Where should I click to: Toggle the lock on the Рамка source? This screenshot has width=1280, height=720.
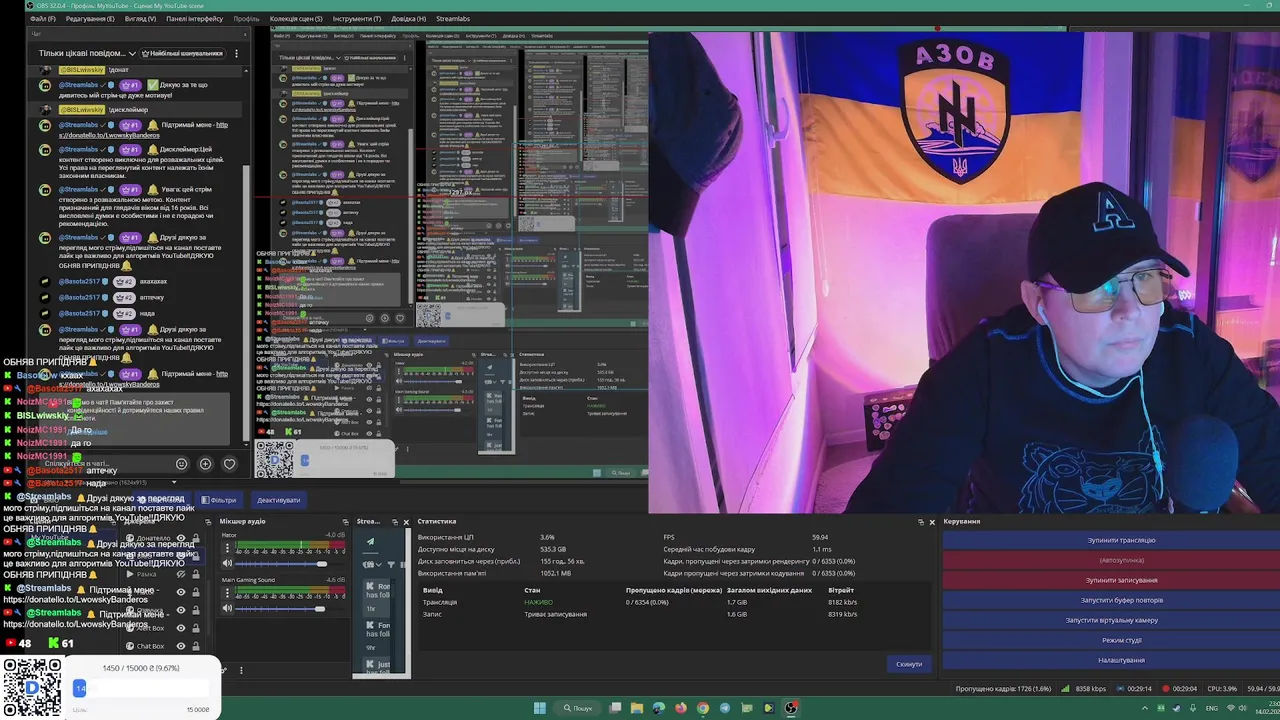click(x=196, y=574)
